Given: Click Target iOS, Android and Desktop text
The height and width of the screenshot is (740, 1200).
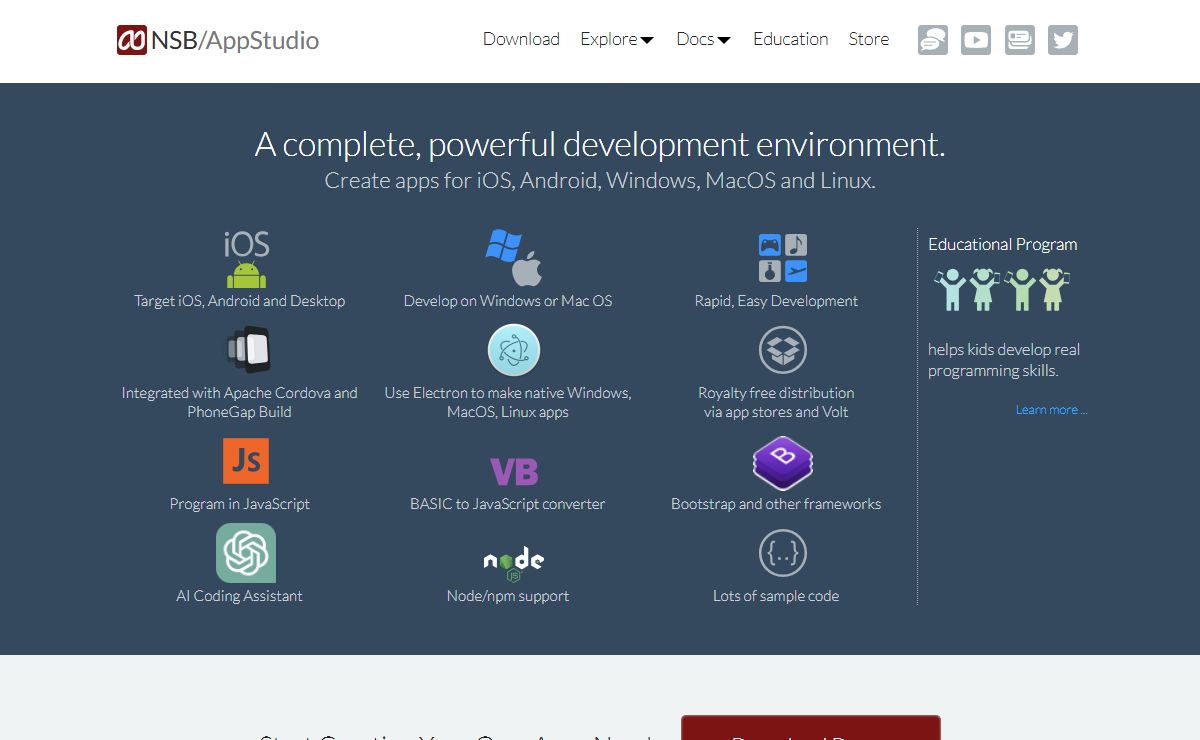Looking at the screenshot, I should click(x=240, y=301).
